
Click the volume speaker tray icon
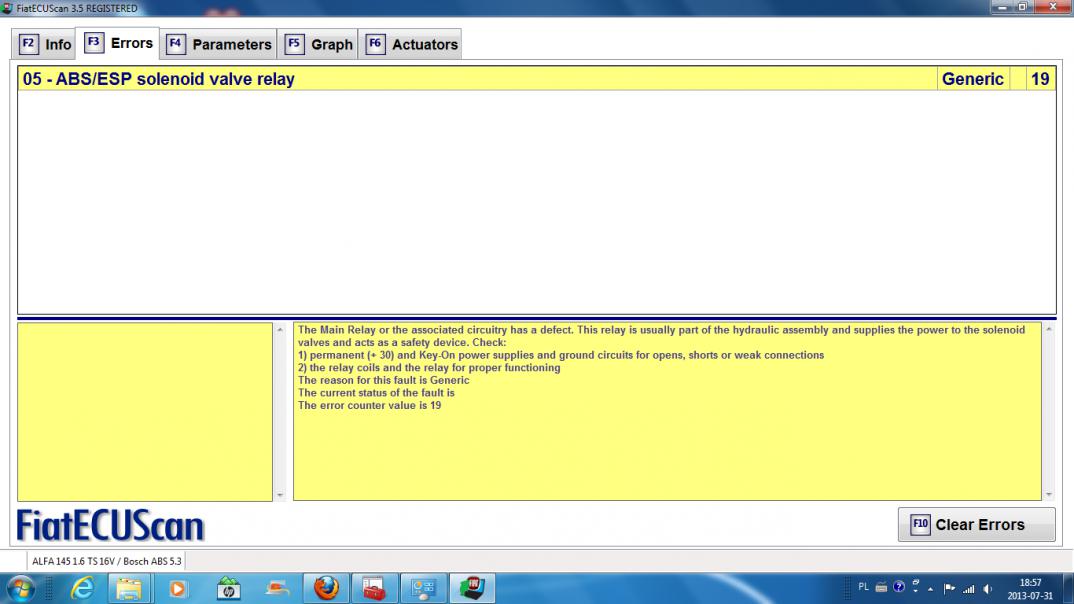(988, 588)
